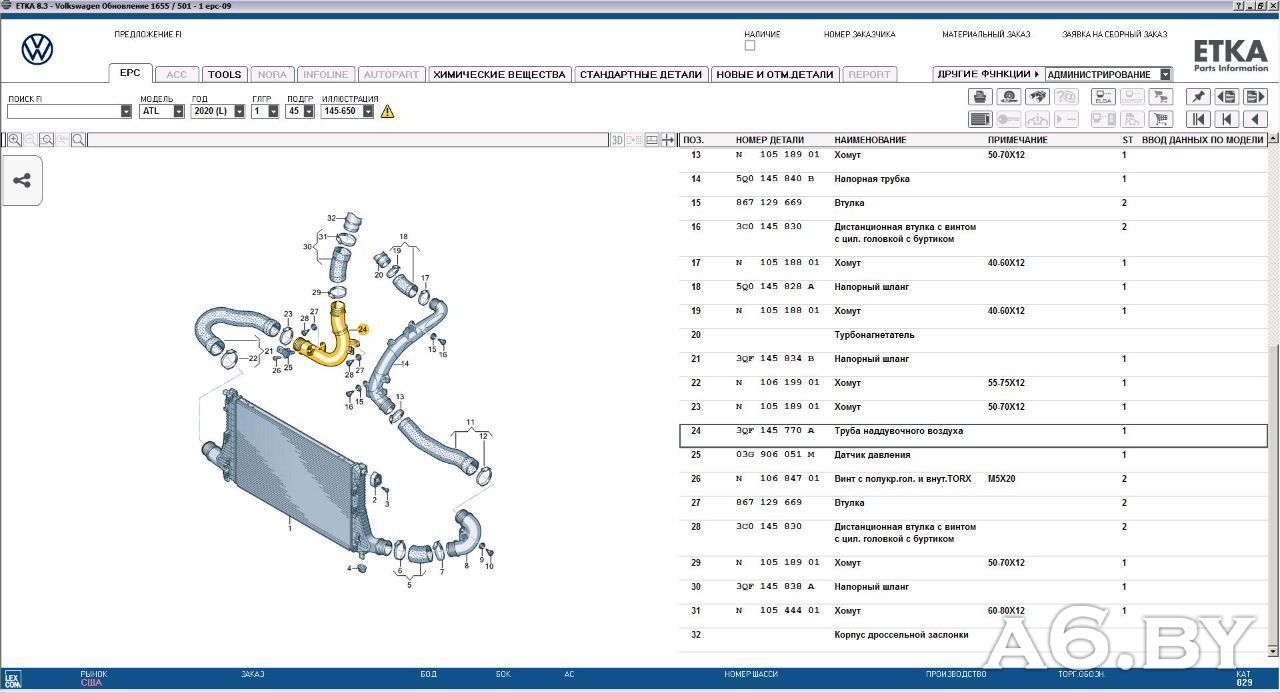The height and width of the screenshot is (693, 1280).
Task: Open the share button on the left
Action: 22,181
